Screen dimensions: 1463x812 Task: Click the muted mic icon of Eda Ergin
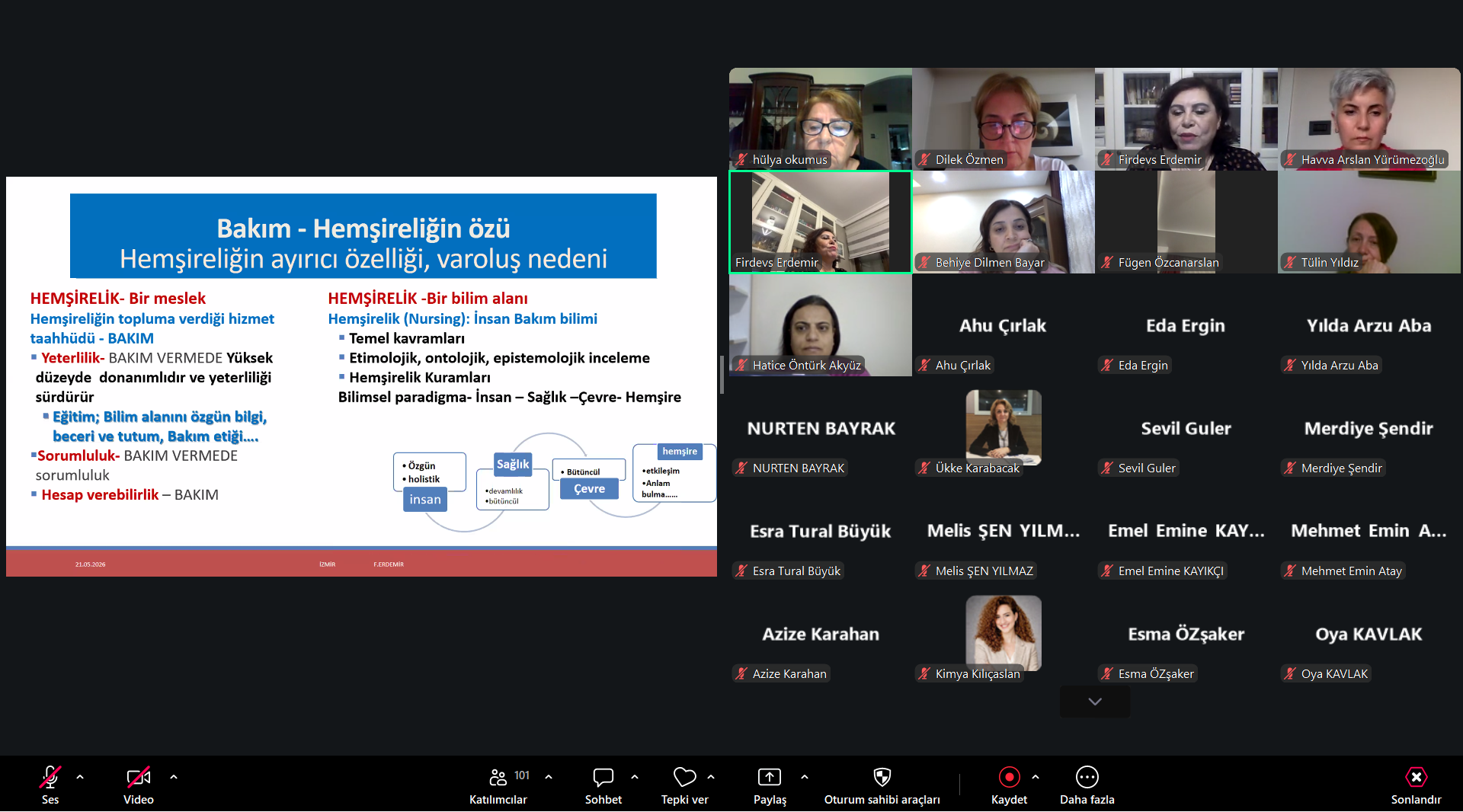1107,365
